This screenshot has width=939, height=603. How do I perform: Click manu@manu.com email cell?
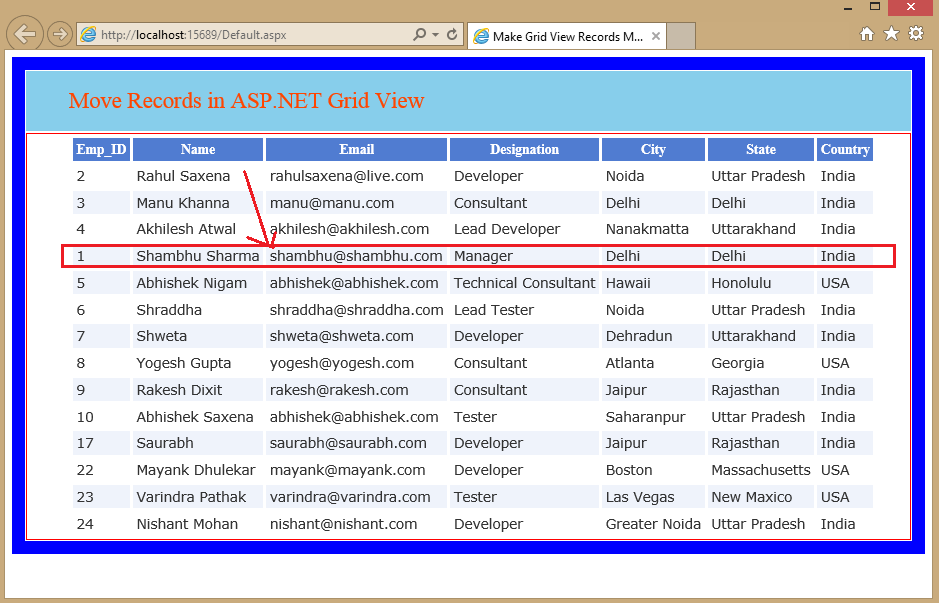(356, 203)
